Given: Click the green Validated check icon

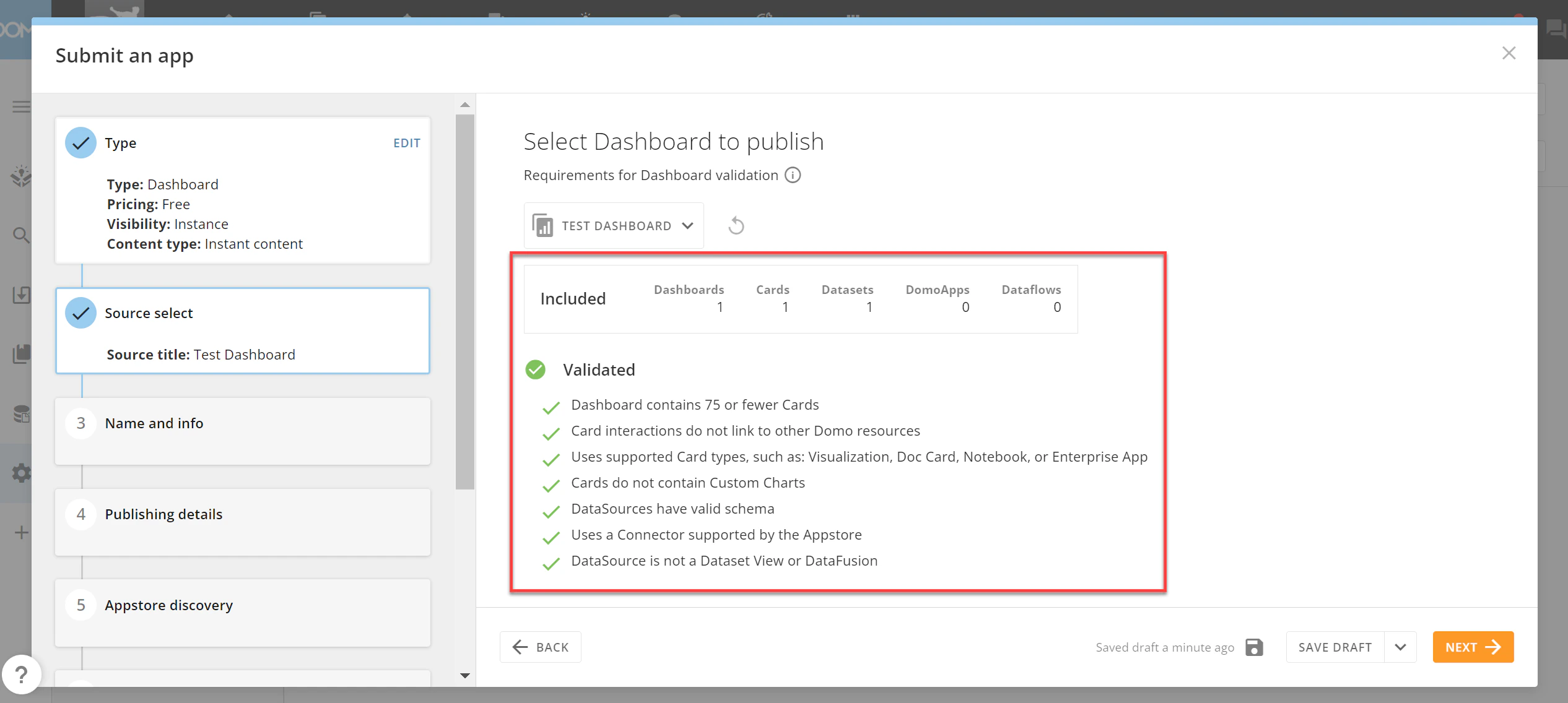Looking at the screenshot, I should click(535, 369).
